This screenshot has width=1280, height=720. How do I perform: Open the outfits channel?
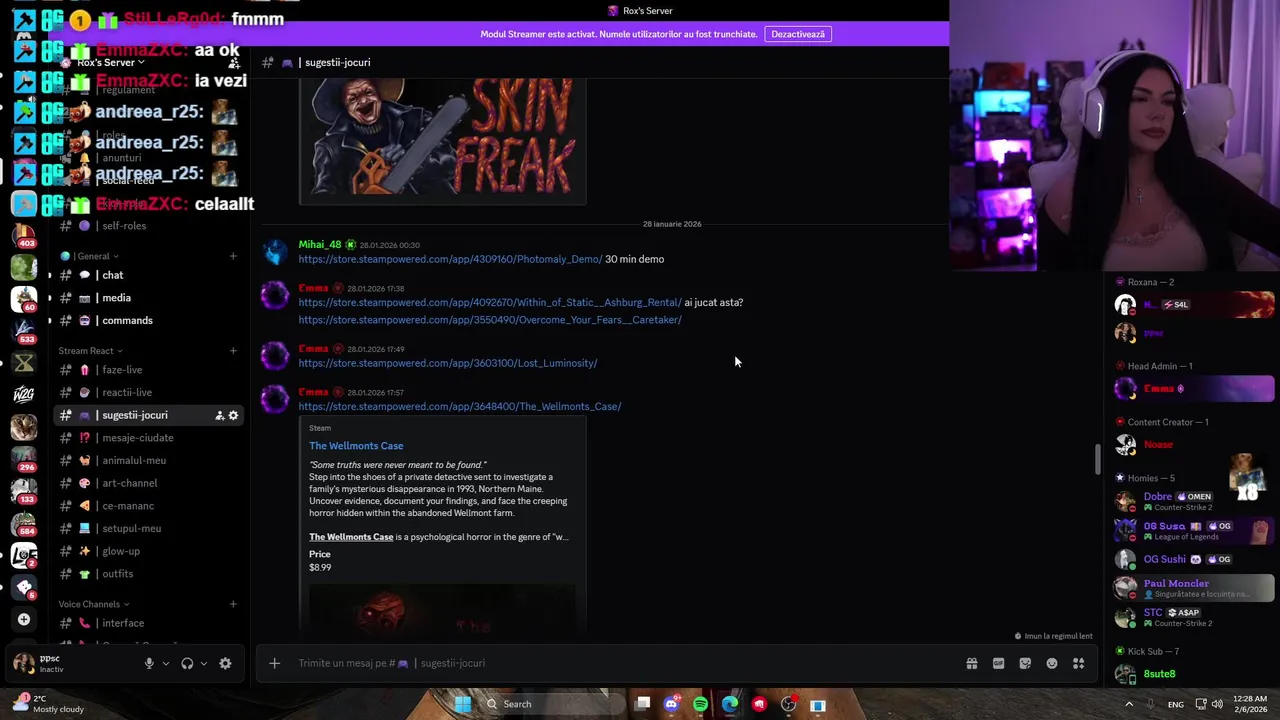(x=148, y=574)
